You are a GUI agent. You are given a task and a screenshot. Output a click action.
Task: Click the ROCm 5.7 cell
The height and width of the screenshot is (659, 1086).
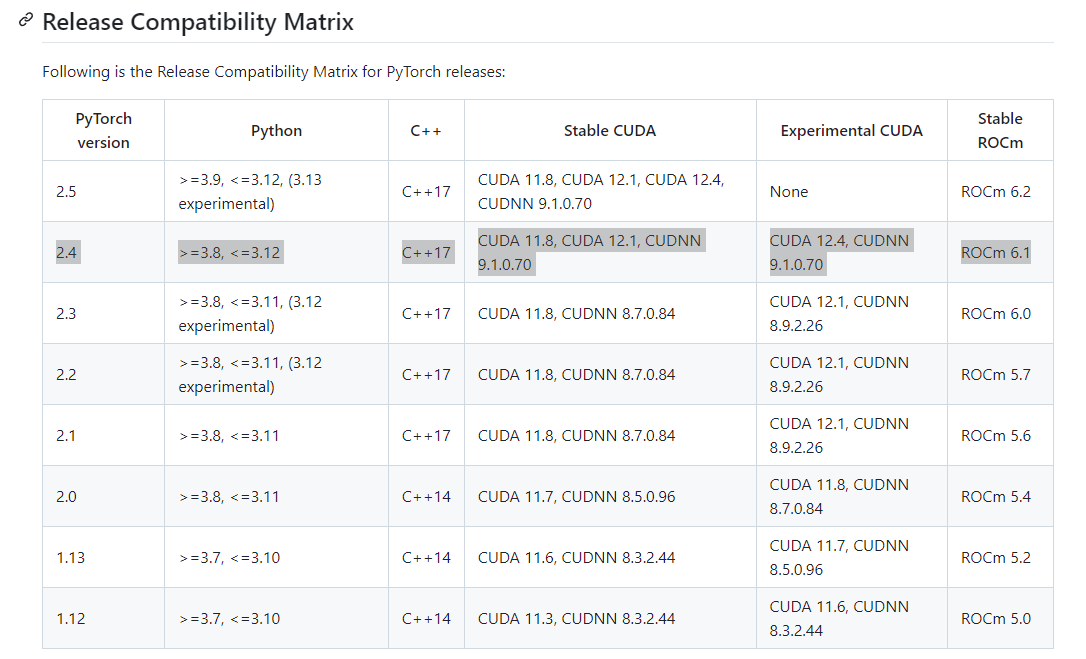pyautogui.click(x=995, y=374)
